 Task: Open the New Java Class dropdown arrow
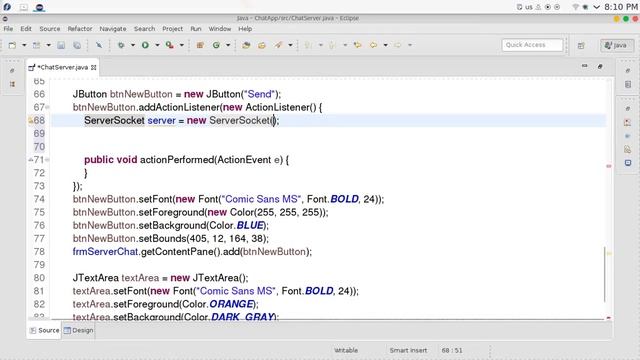(x=228, y=45)
